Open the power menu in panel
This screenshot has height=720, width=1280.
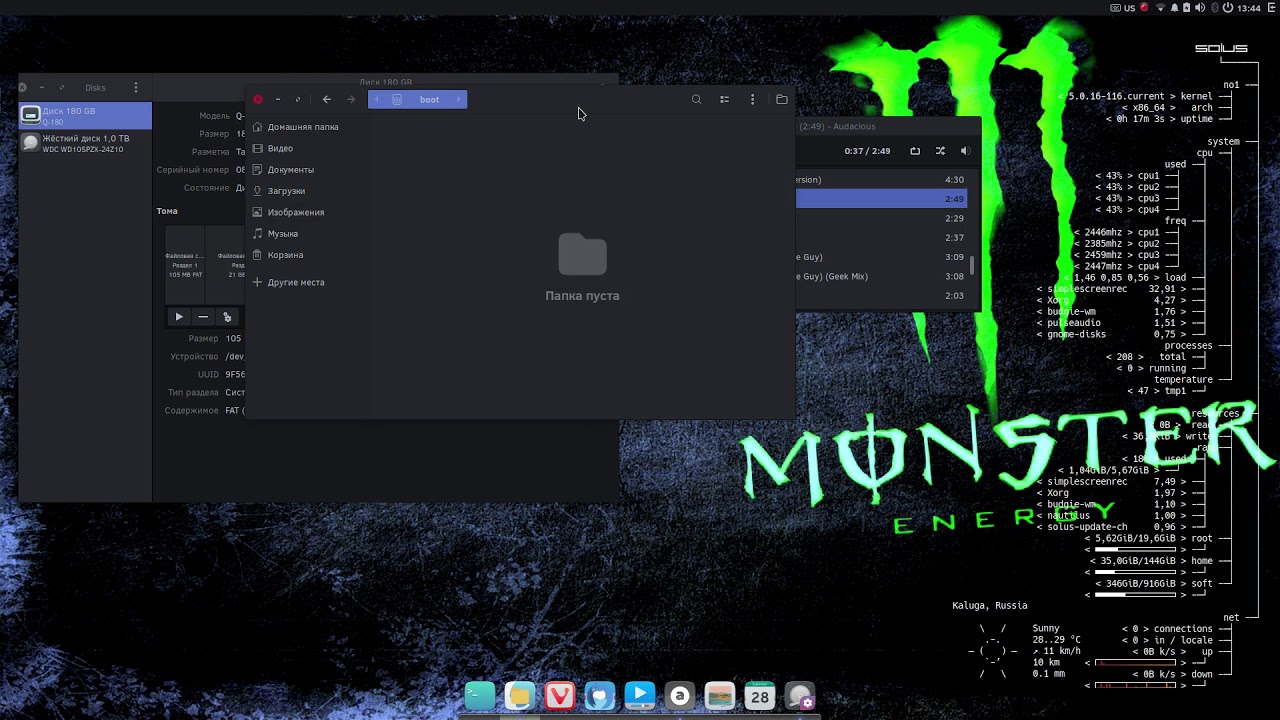tap(1227, 8)
